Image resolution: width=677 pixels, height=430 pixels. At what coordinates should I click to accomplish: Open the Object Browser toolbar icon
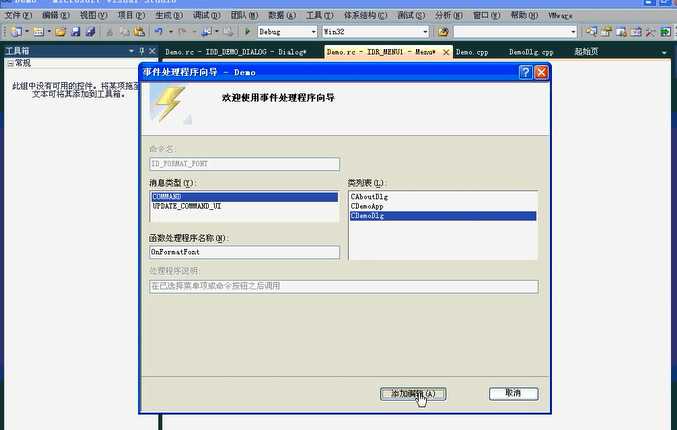[x=621, y=32]
